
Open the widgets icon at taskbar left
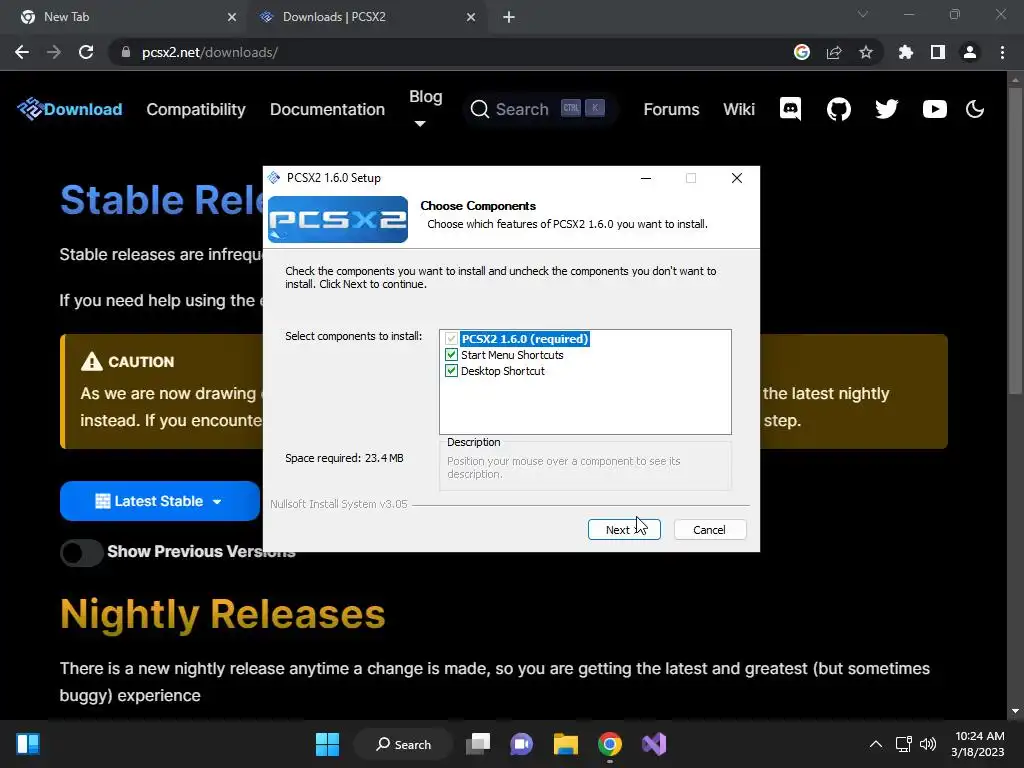point(28,744)
